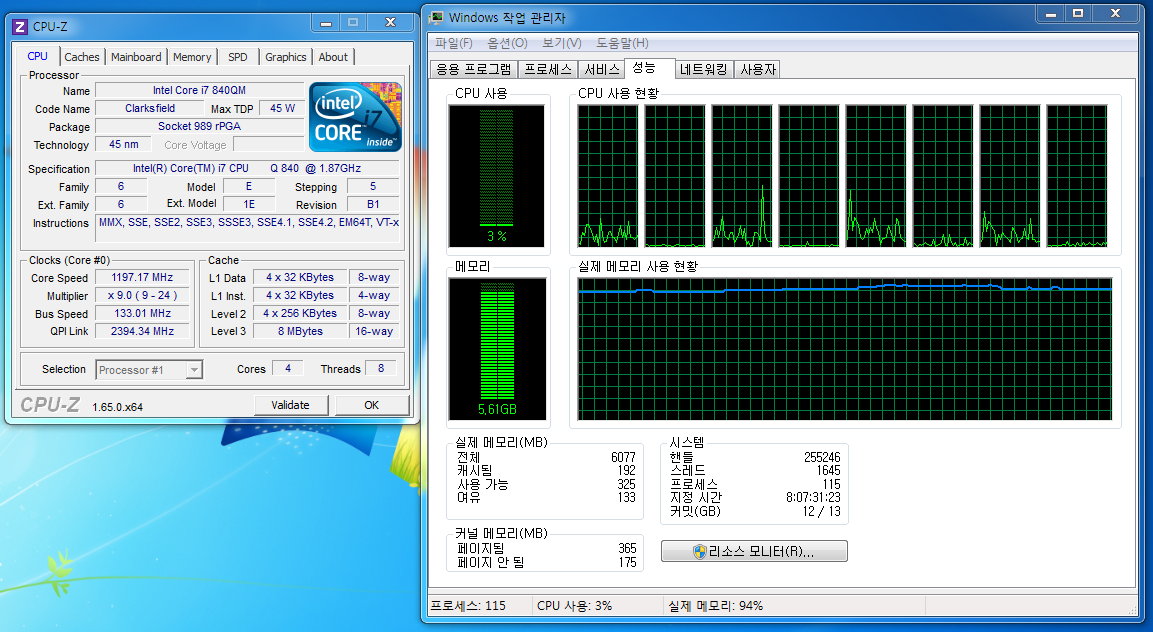Viewport: 1153px width, 632px height.
Task: Click the total memory value 6077
Action: (623, 458)
